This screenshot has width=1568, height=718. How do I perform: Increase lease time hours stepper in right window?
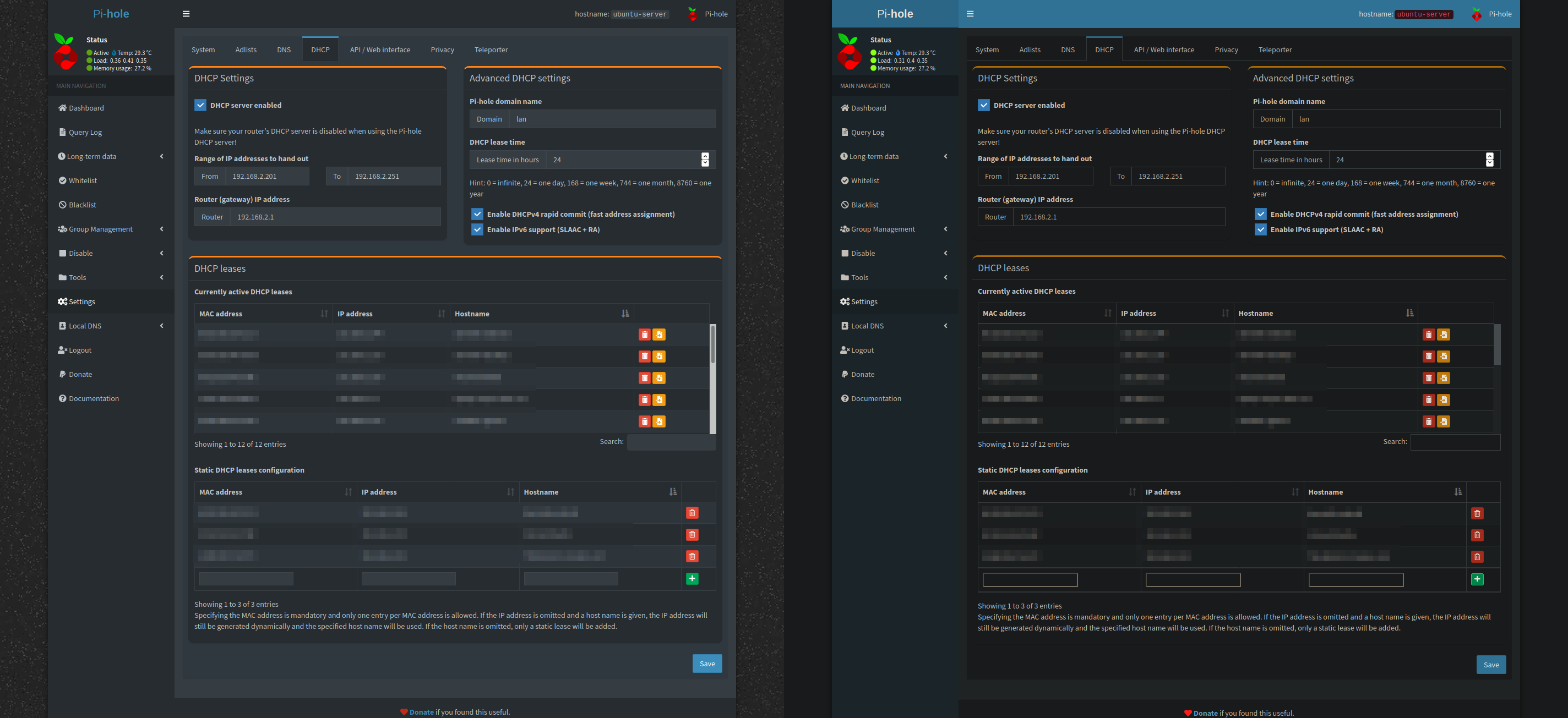(x=1489, y=156)
